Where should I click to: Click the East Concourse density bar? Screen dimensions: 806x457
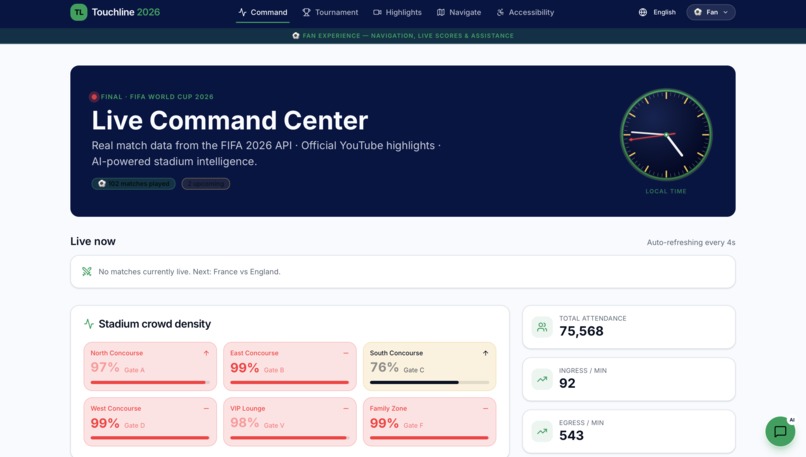click(x=290, y=382)
